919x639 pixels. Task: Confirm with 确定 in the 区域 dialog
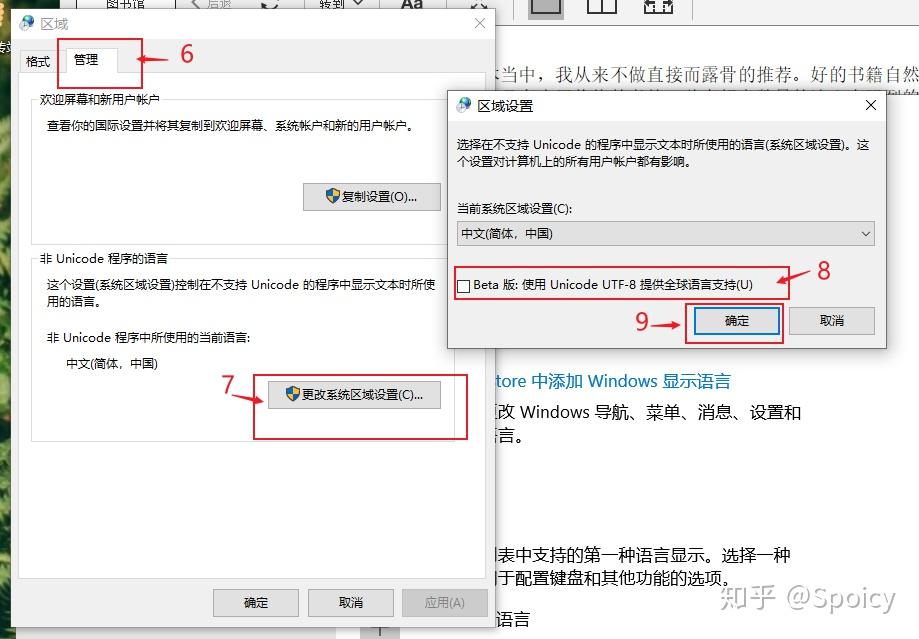pos(256,603)
